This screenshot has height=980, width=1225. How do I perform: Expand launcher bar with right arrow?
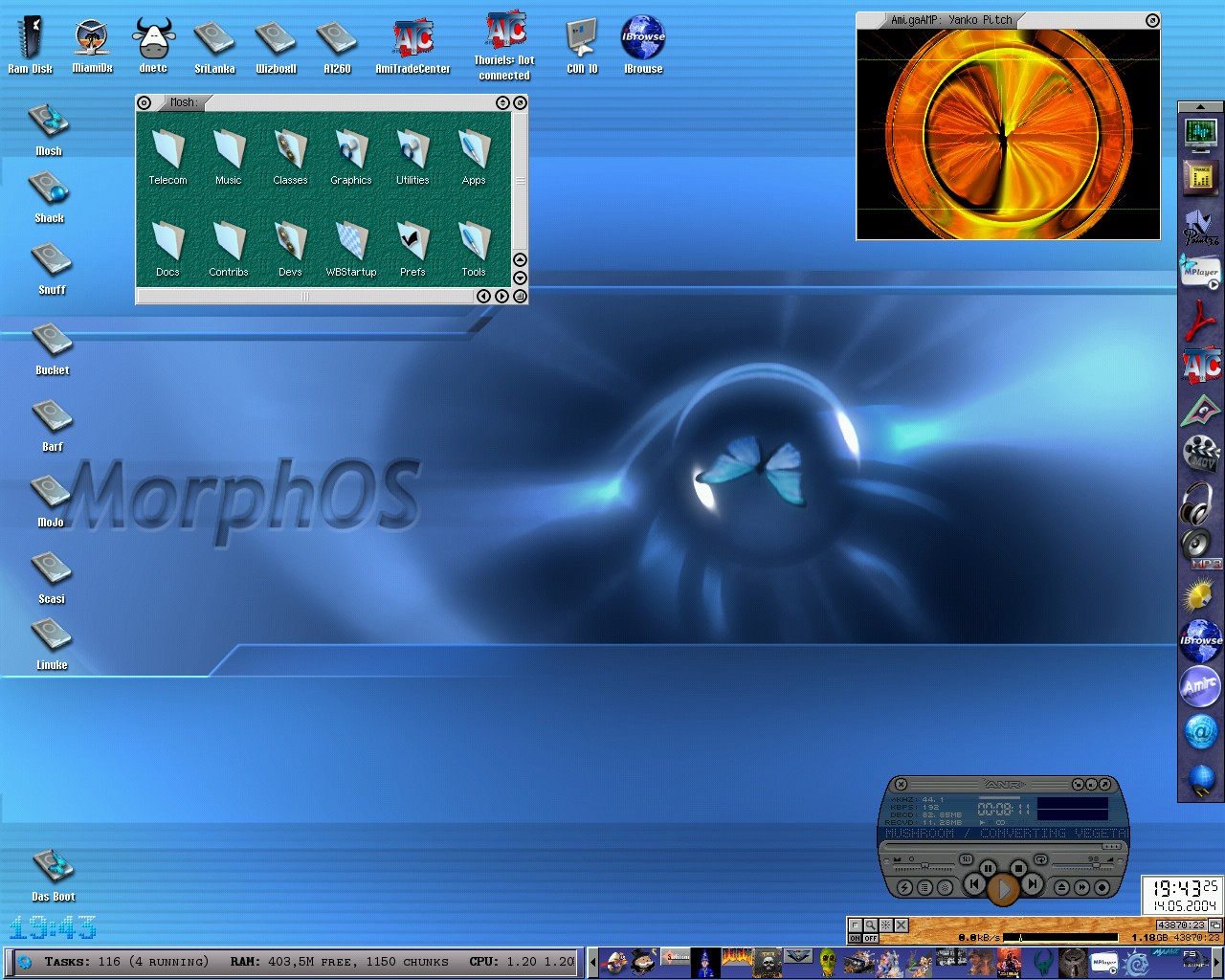(x=1217, y=963)
